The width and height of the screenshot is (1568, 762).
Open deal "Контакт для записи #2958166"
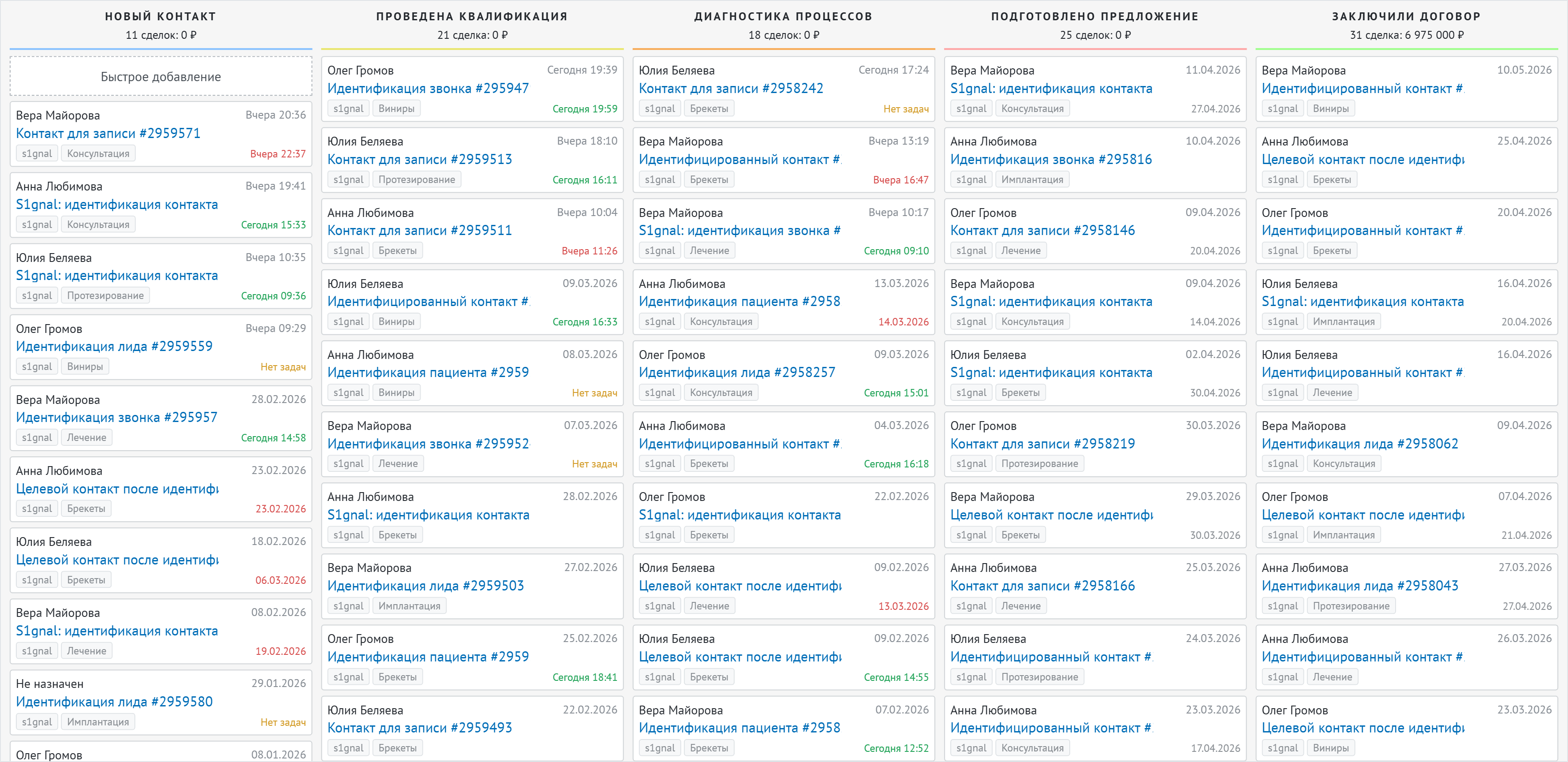pos(1043,586)
